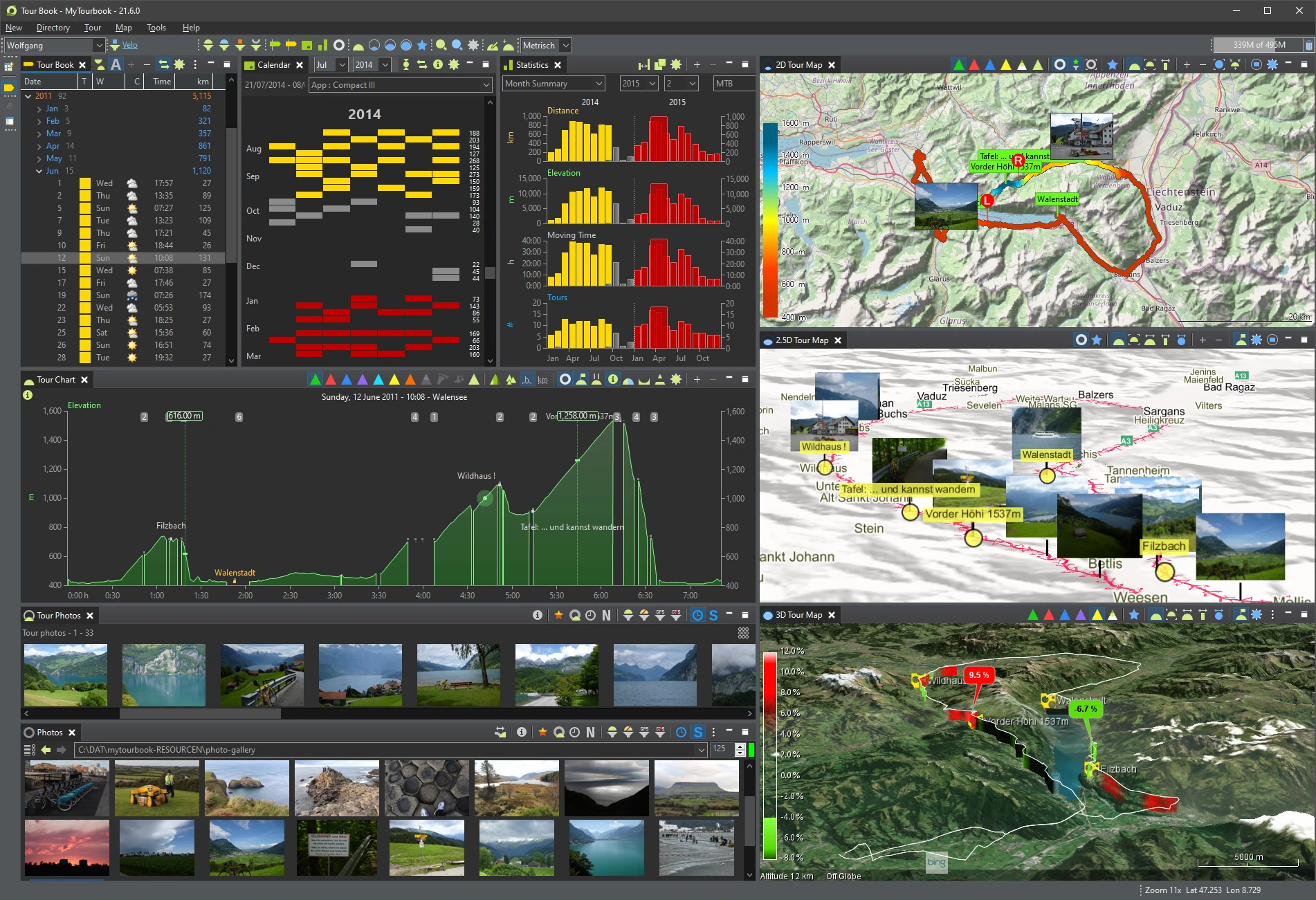Click the info icon in Calendar toolbar

(437, 64)
